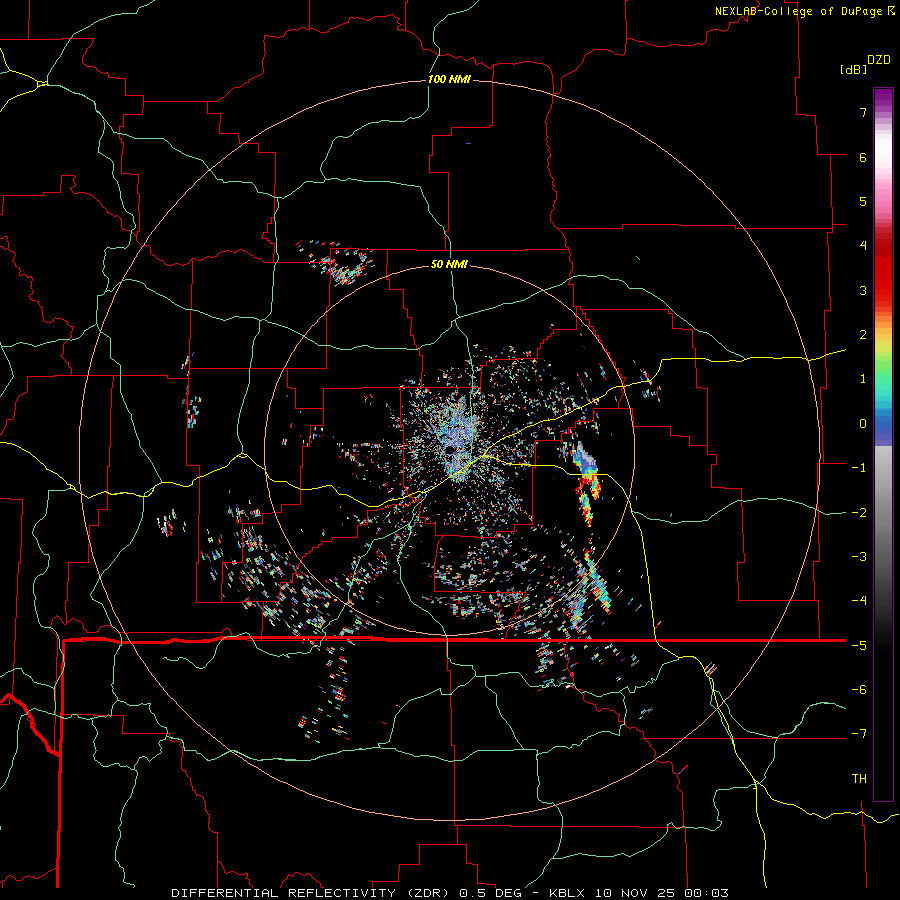900x900 pixels.
Task: Click the -2 value on color scale
Action: pos(859,513)
